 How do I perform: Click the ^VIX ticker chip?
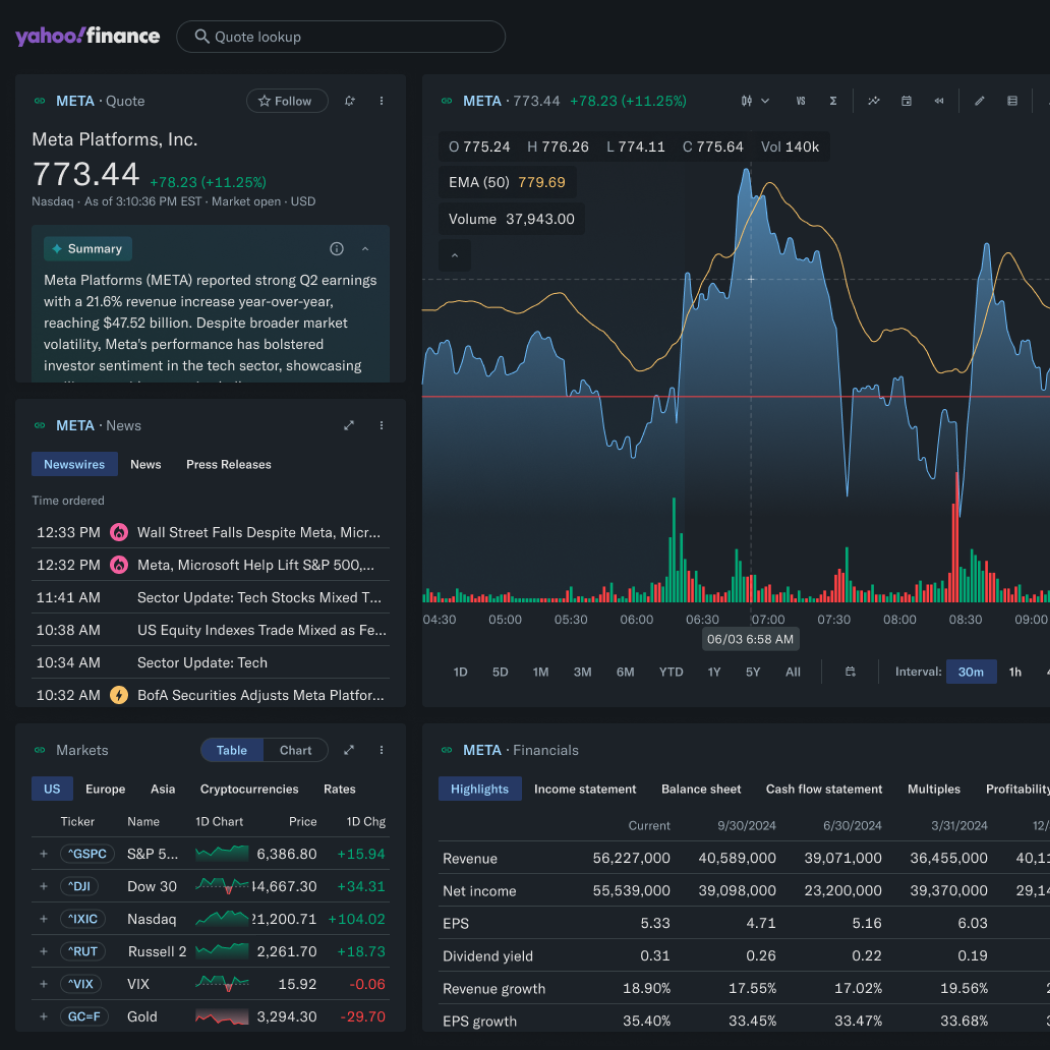81,985
